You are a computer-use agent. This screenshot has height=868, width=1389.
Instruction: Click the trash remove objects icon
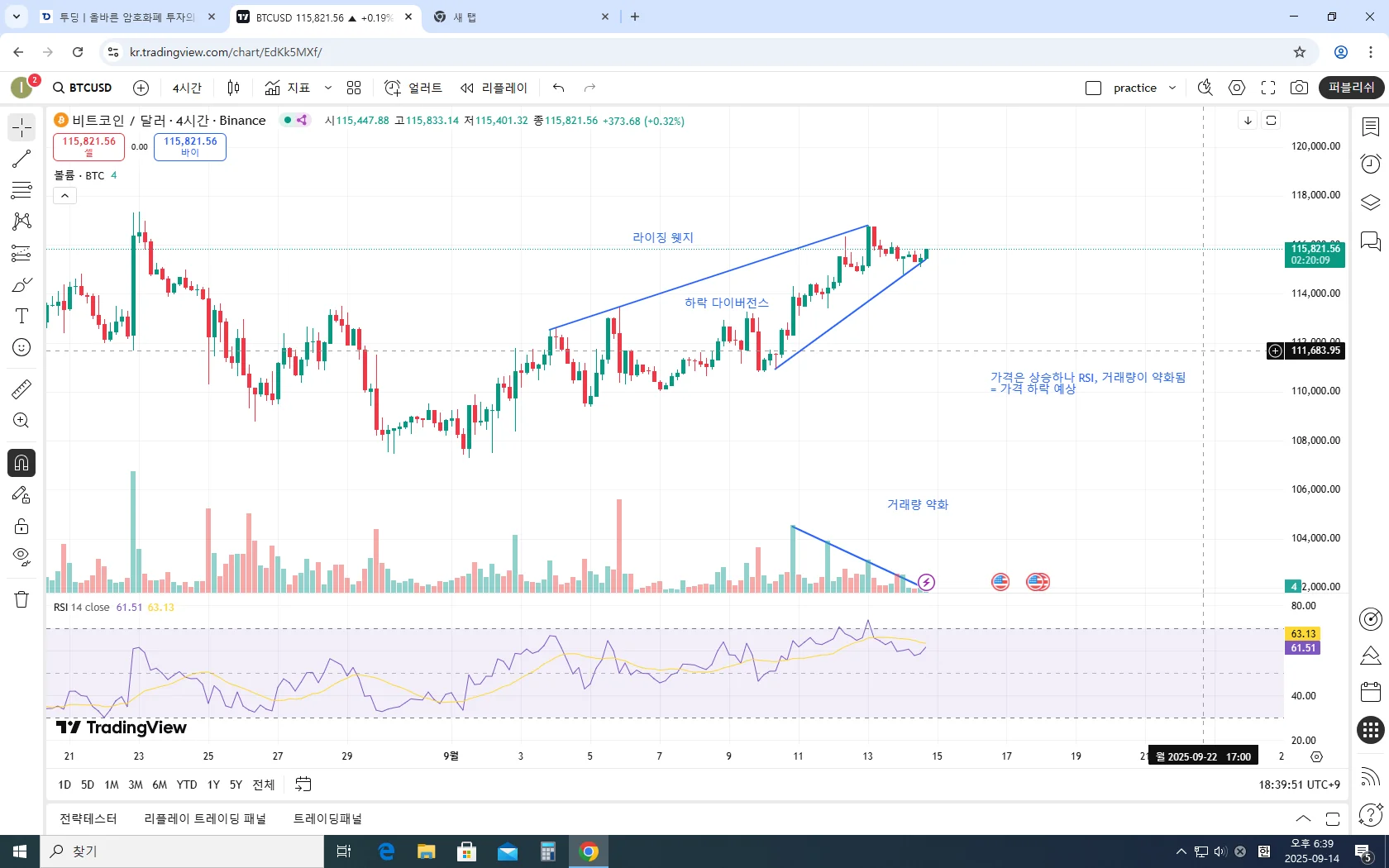pos(21,599)
